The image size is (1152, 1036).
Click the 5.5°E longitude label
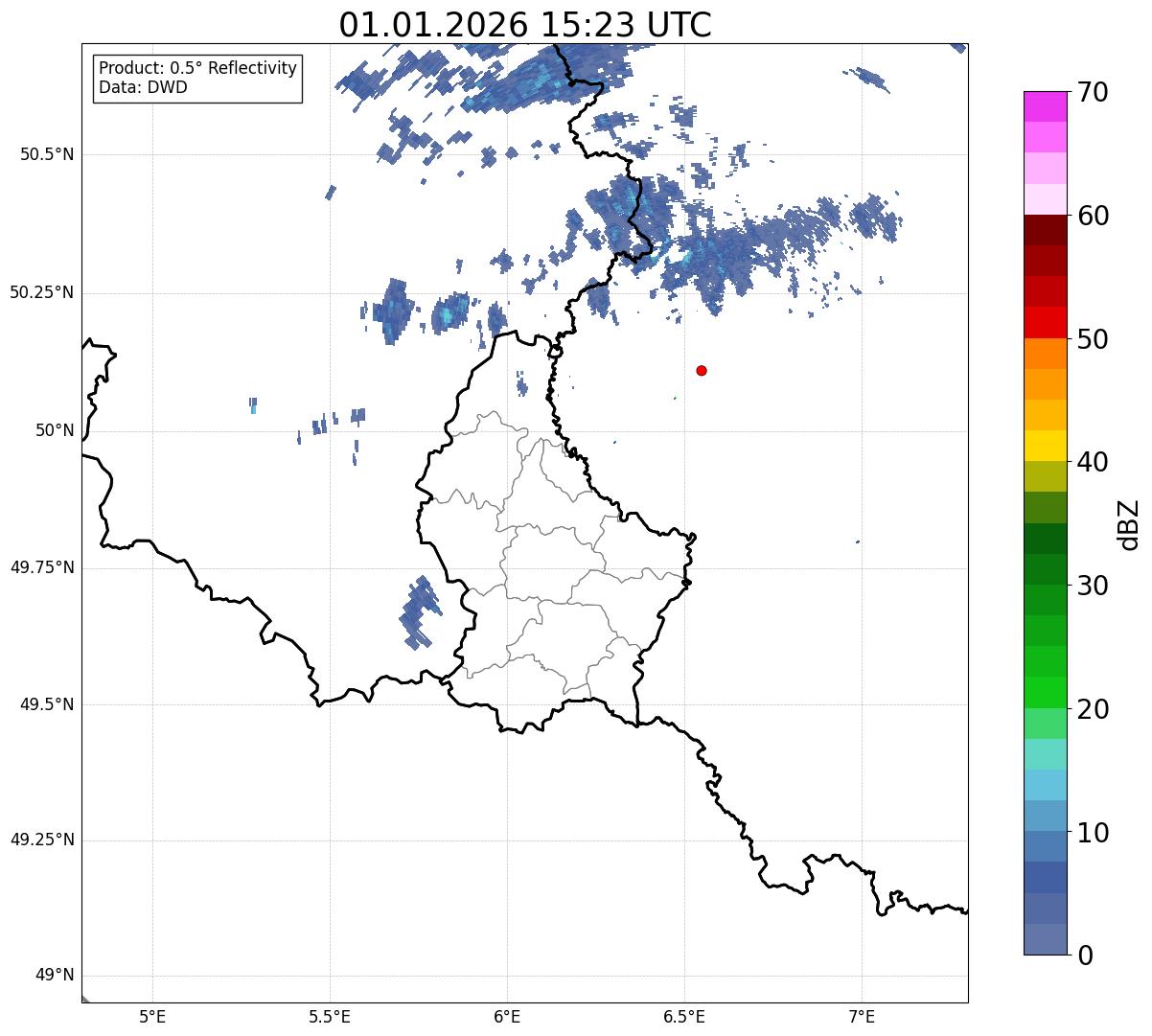coord(330,1017)
